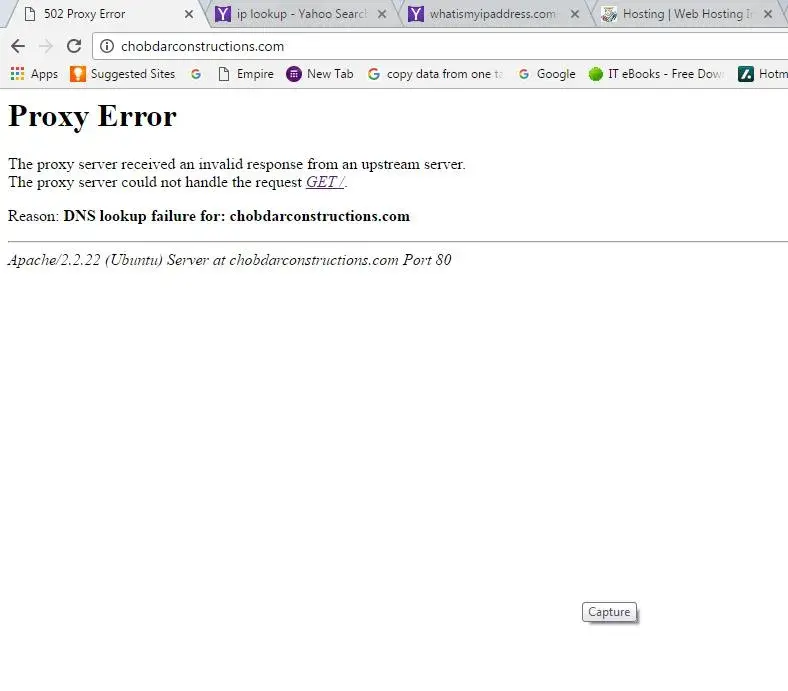Reload the current page
788x691 pixels.
pos(74,46)
